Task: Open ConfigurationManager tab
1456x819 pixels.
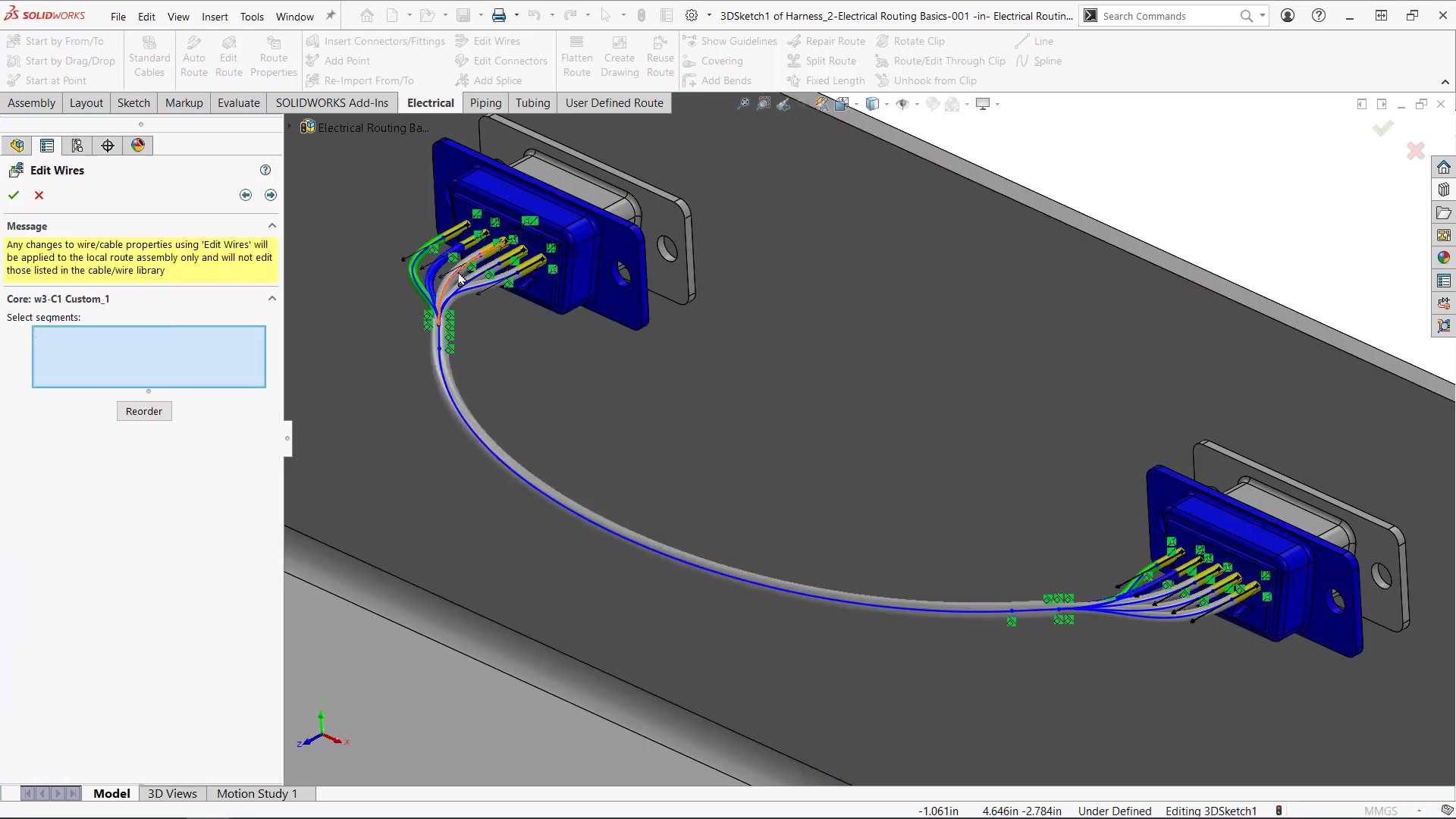Action: pyautogui.click(x=77, y=146)
